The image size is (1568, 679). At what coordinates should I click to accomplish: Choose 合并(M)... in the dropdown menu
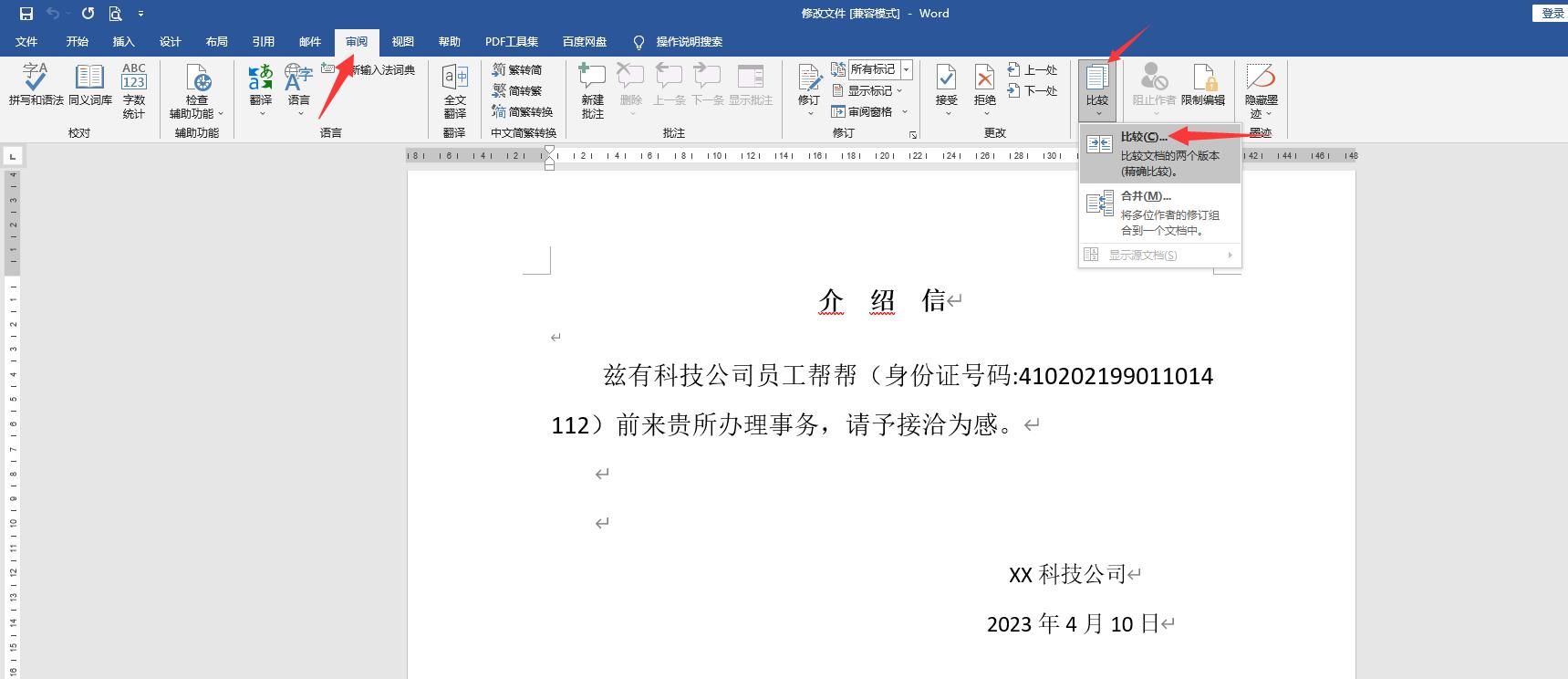(1160, 213)
